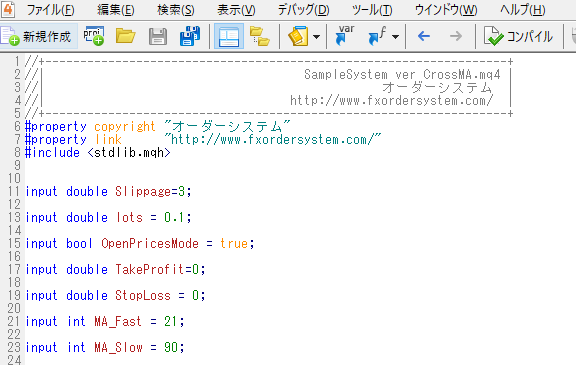Click the save file icon
The width and height of the screenshot is (576, 365).
coord(158,36)
